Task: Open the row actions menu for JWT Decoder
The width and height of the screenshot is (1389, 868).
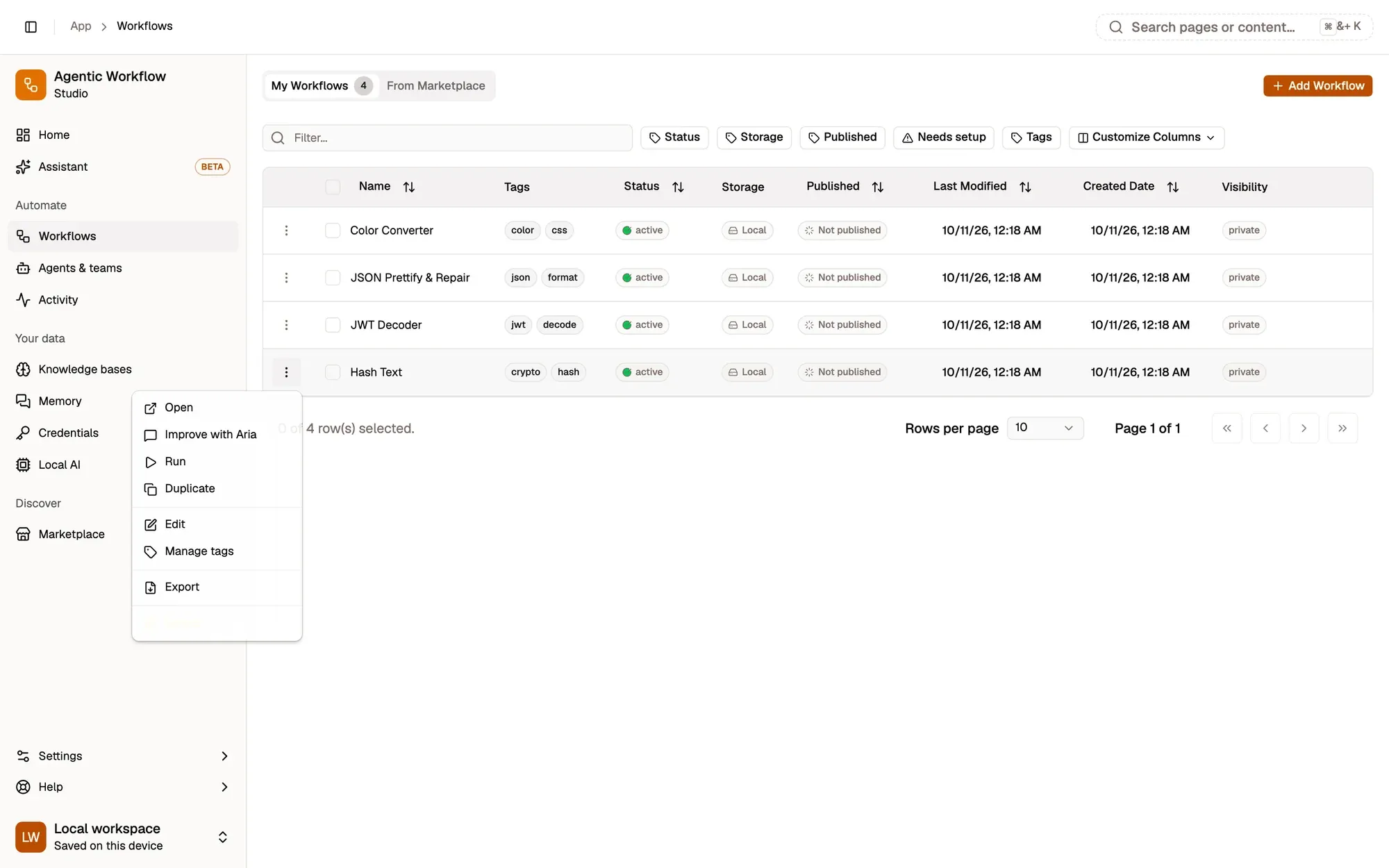Action: click(286, 325)
